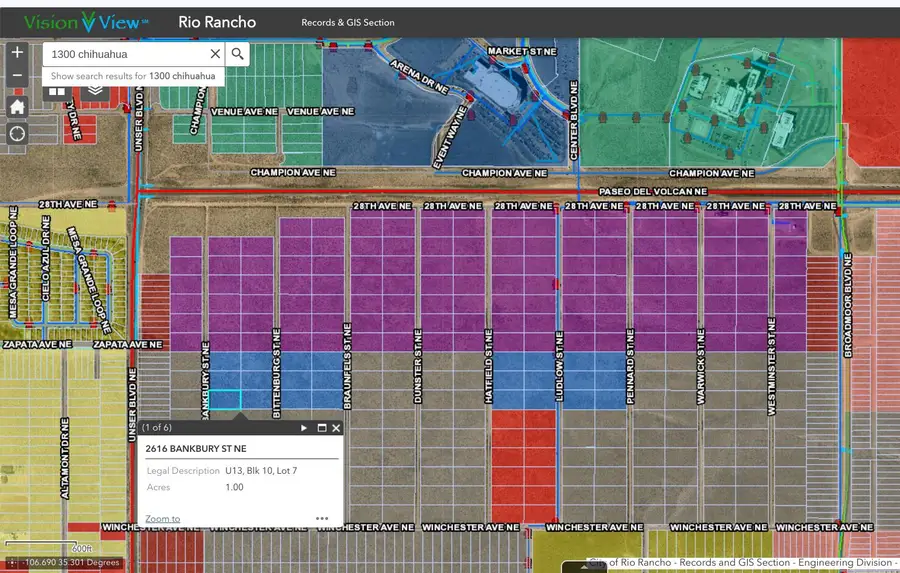Viewport: 900px width, 573px height.
Task: Show next feature in the popup
Action: [304, 428]
